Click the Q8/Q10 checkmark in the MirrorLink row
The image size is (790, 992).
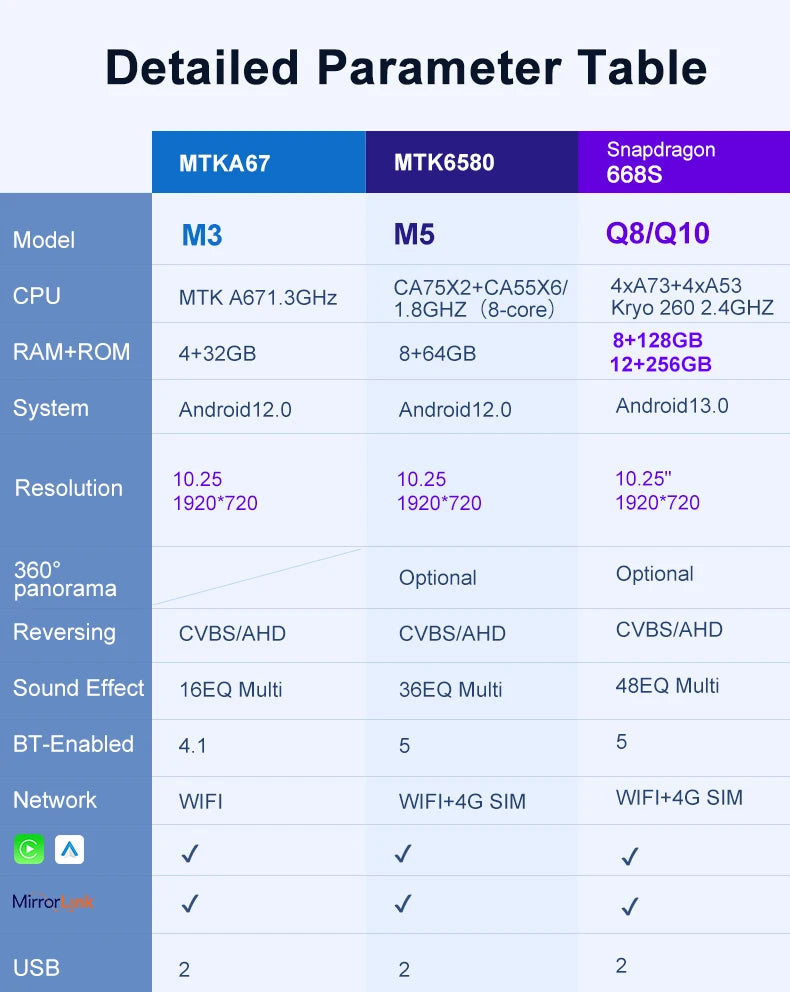(x=629, y=907)
